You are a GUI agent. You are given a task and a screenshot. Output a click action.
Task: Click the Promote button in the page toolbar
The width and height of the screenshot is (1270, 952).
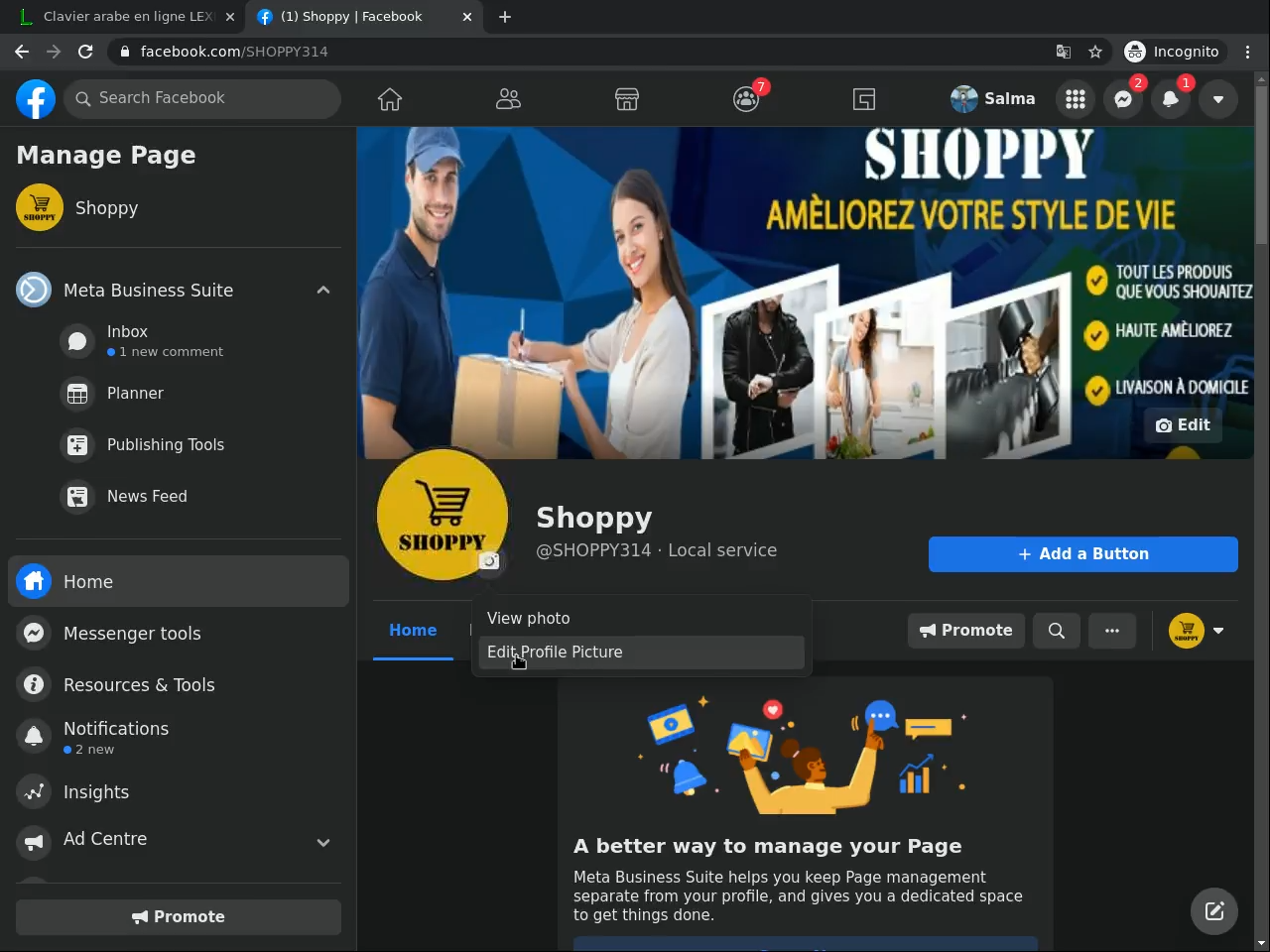coord(965,631)
